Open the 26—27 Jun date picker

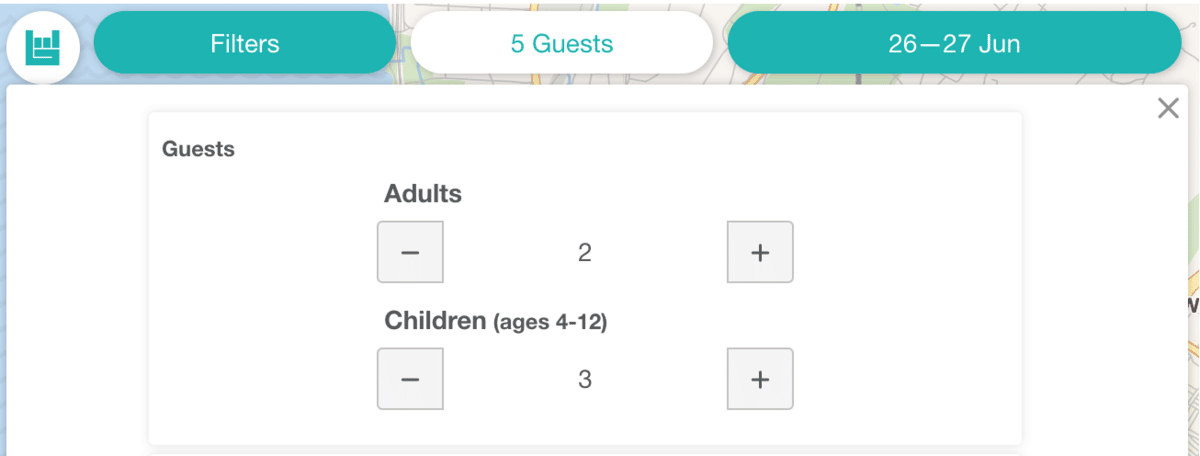coord(954,44)
